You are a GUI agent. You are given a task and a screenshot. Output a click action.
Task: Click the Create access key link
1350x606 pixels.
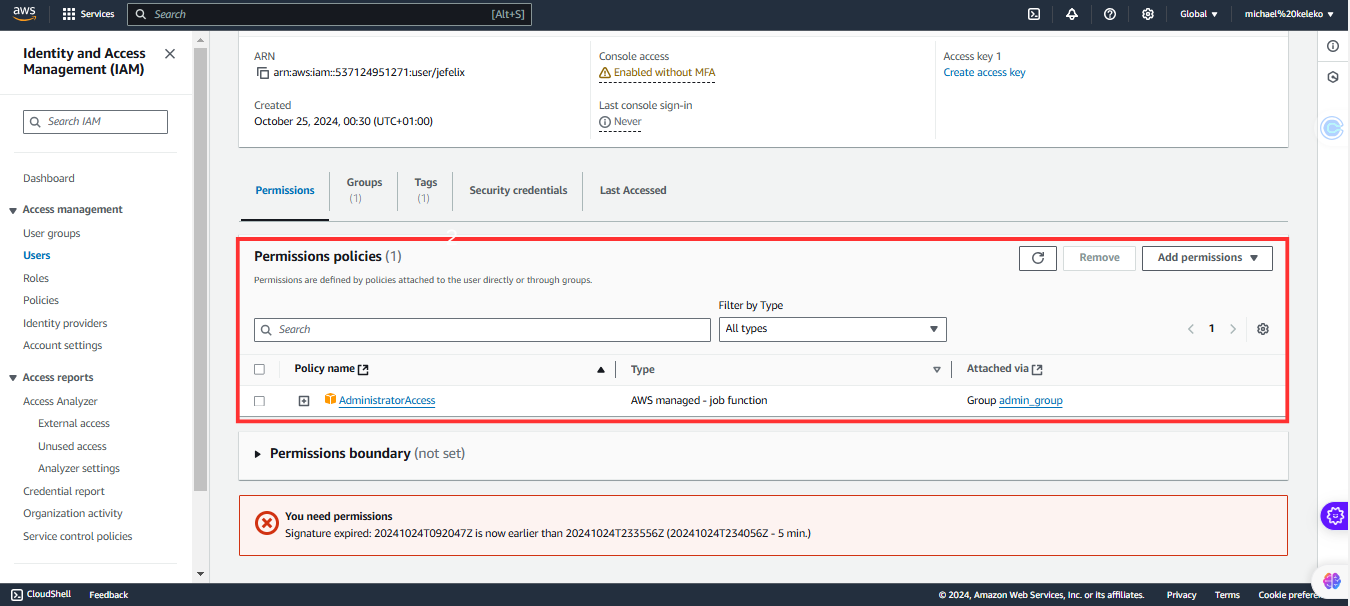[985, 72]
